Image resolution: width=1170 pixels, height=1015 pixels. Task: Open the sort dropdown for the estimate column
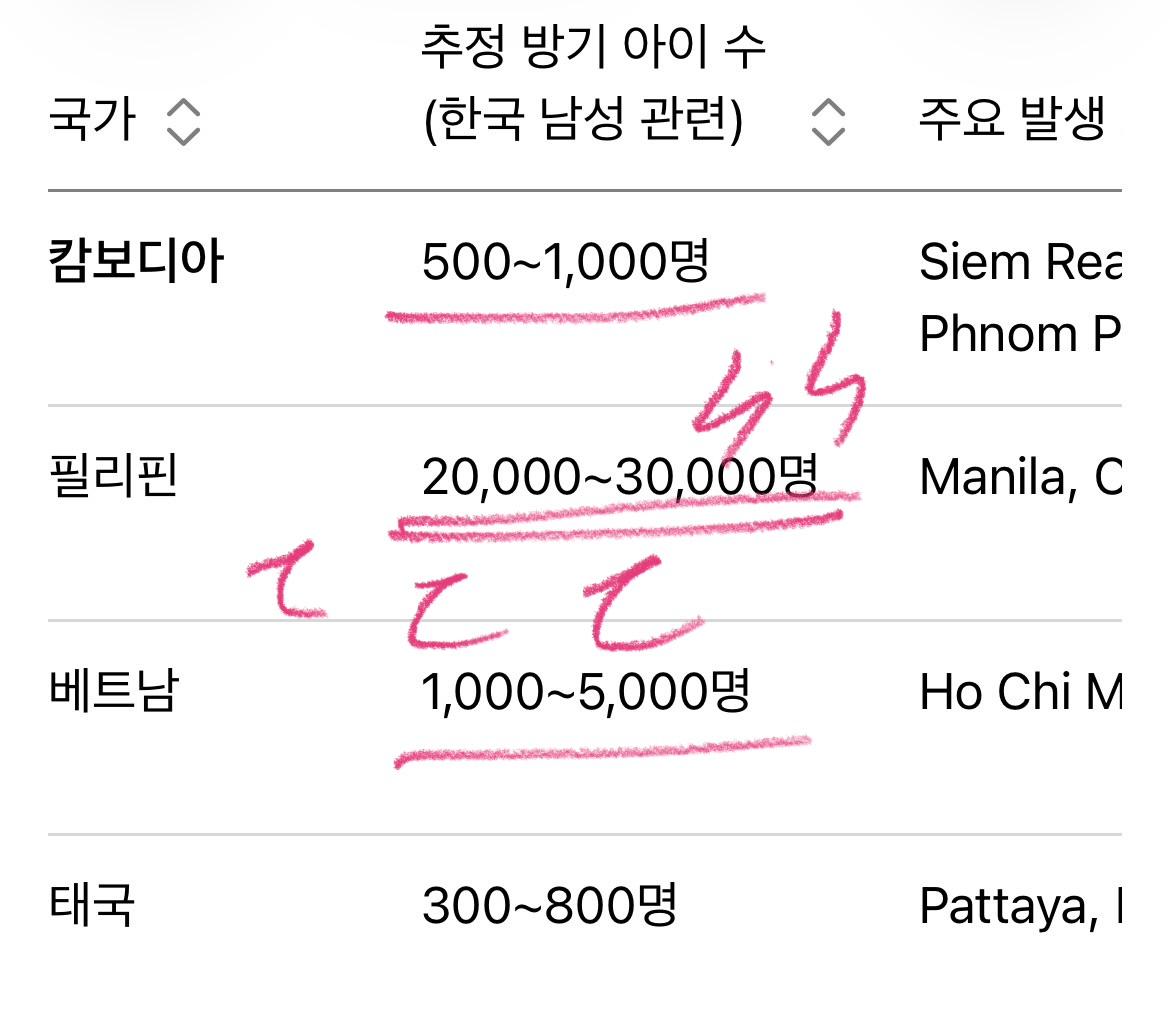827,123
